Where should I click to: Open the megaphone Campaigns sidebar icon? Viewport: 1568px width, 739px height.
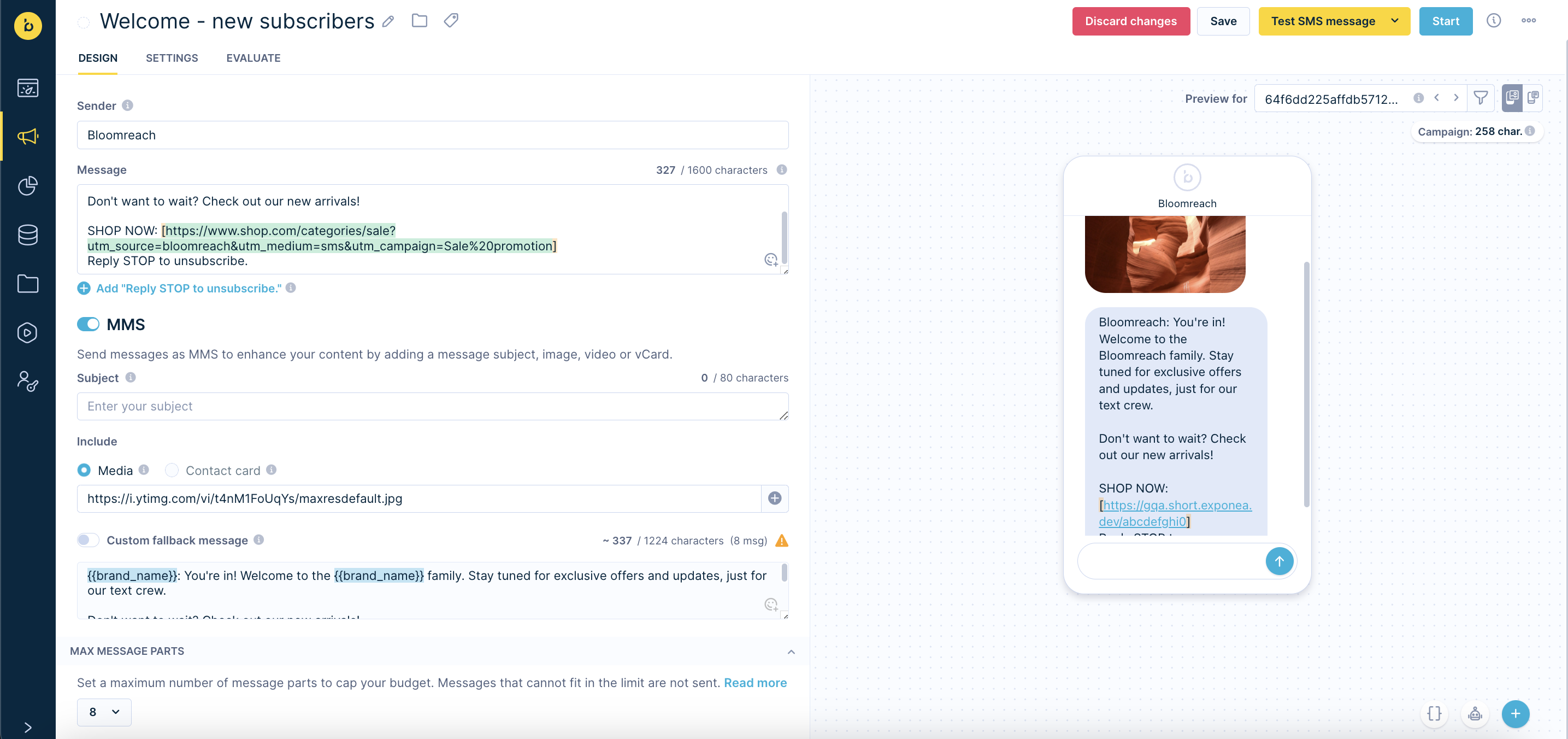click(27, 136)
